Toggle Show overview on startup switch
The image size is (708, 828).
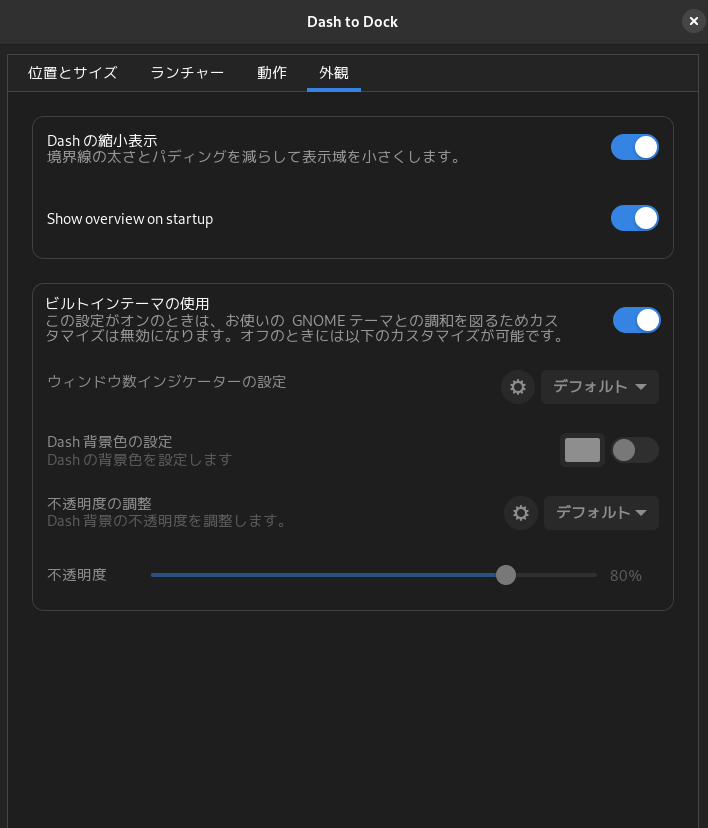(x=635, y=218)
